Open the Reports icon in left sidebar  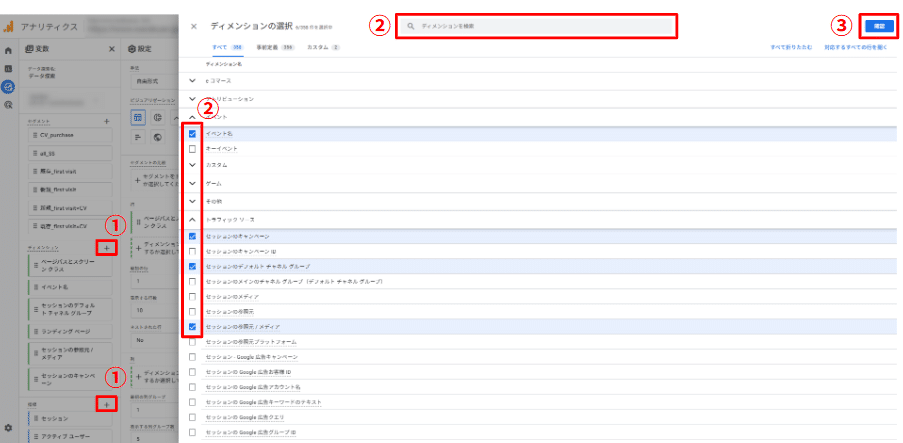pyautogui.click(x=9, y=68)
